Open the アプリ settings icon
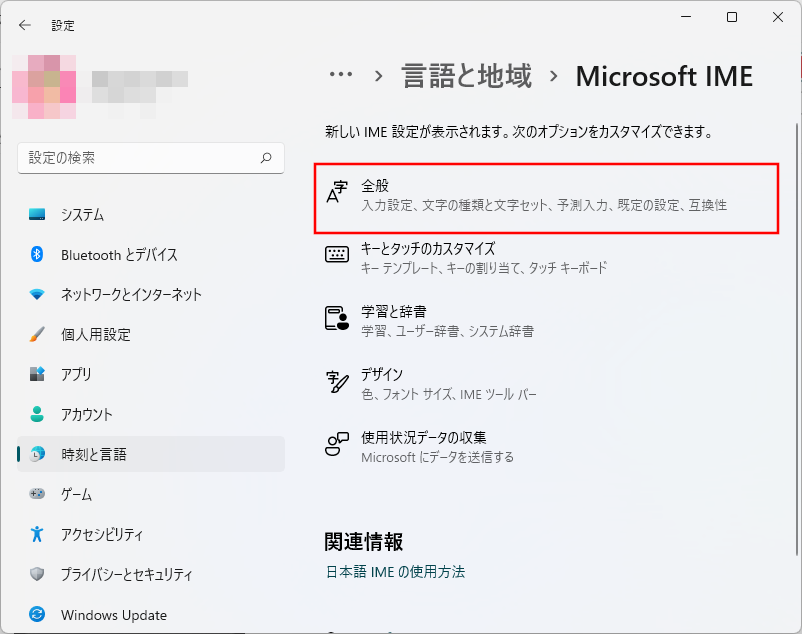Viewport: 802px width, 634px height. [x=37, y=375]
